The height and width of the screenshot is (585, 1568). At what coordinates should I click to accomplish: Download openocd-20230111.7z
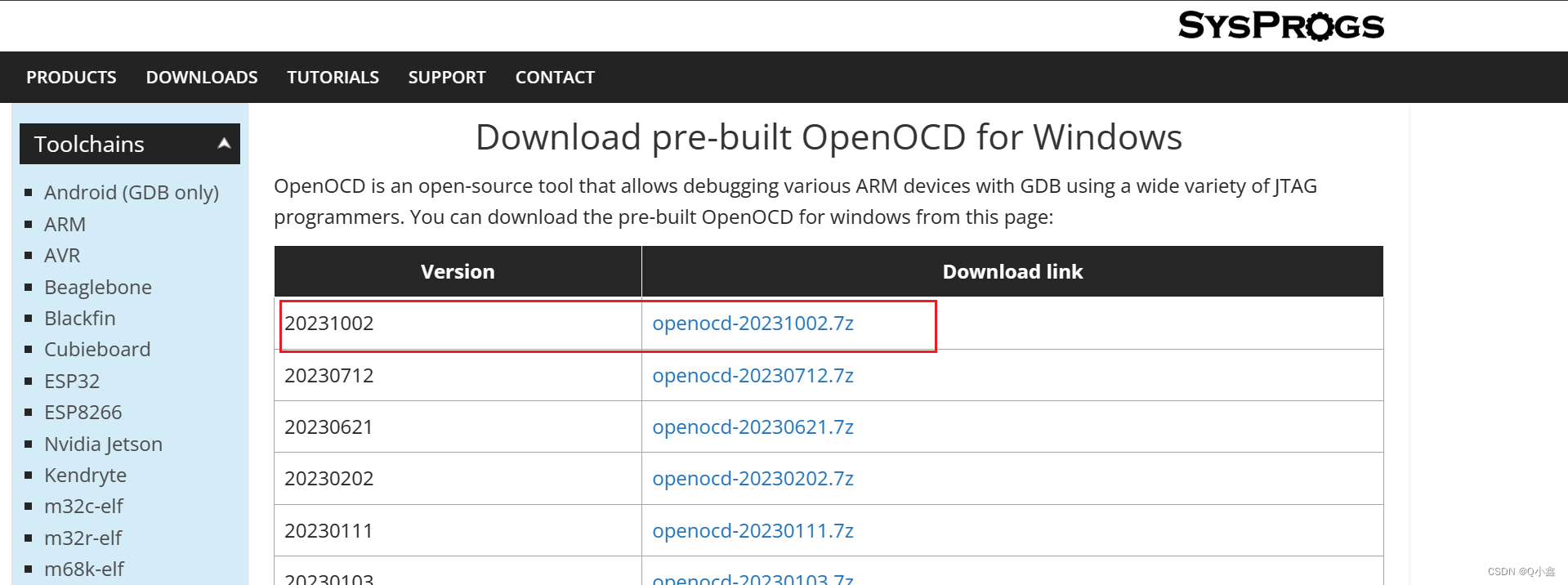point(753,530)
